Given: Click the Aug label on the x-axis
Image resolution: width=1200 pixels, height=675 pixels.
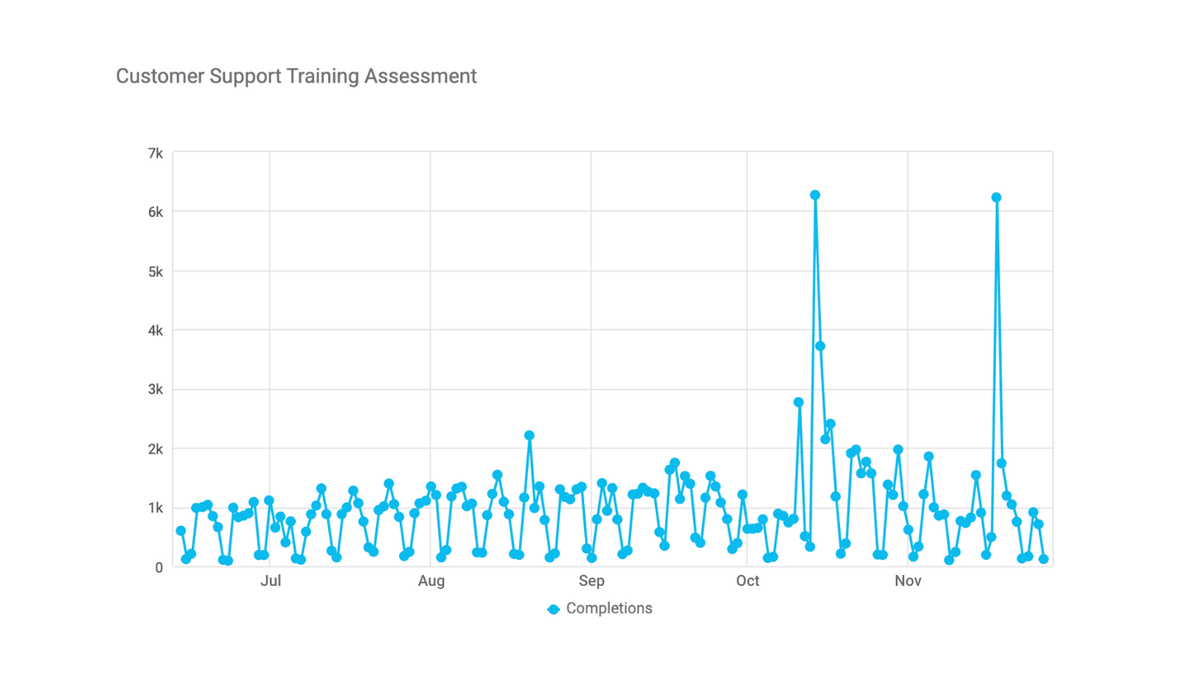Looking at the screenshot, I should pyautogui.click(x=431, y=581).
